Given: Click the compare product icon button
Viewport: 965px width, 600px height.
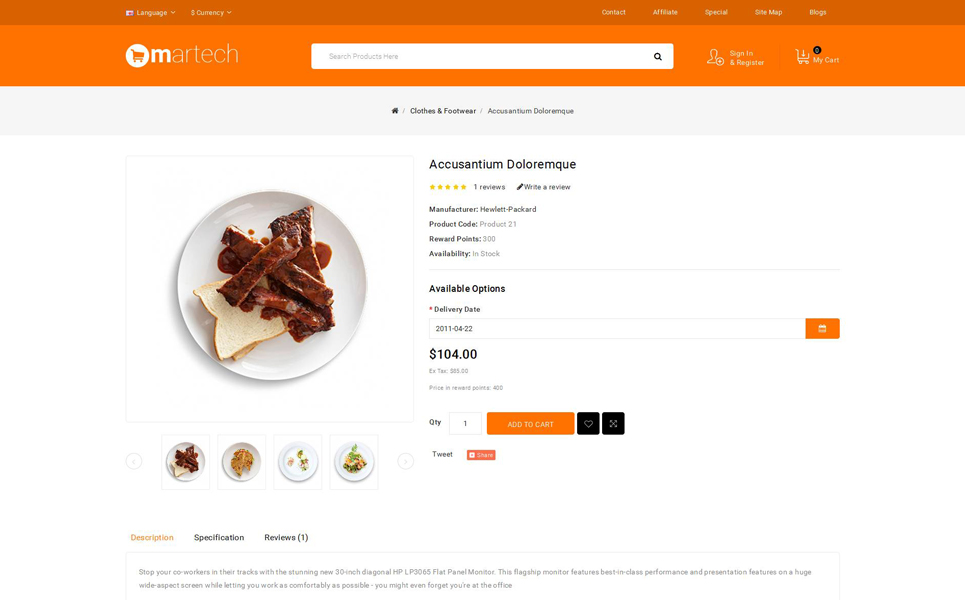Looking at the screenshot, I should [x=613, y=423].
